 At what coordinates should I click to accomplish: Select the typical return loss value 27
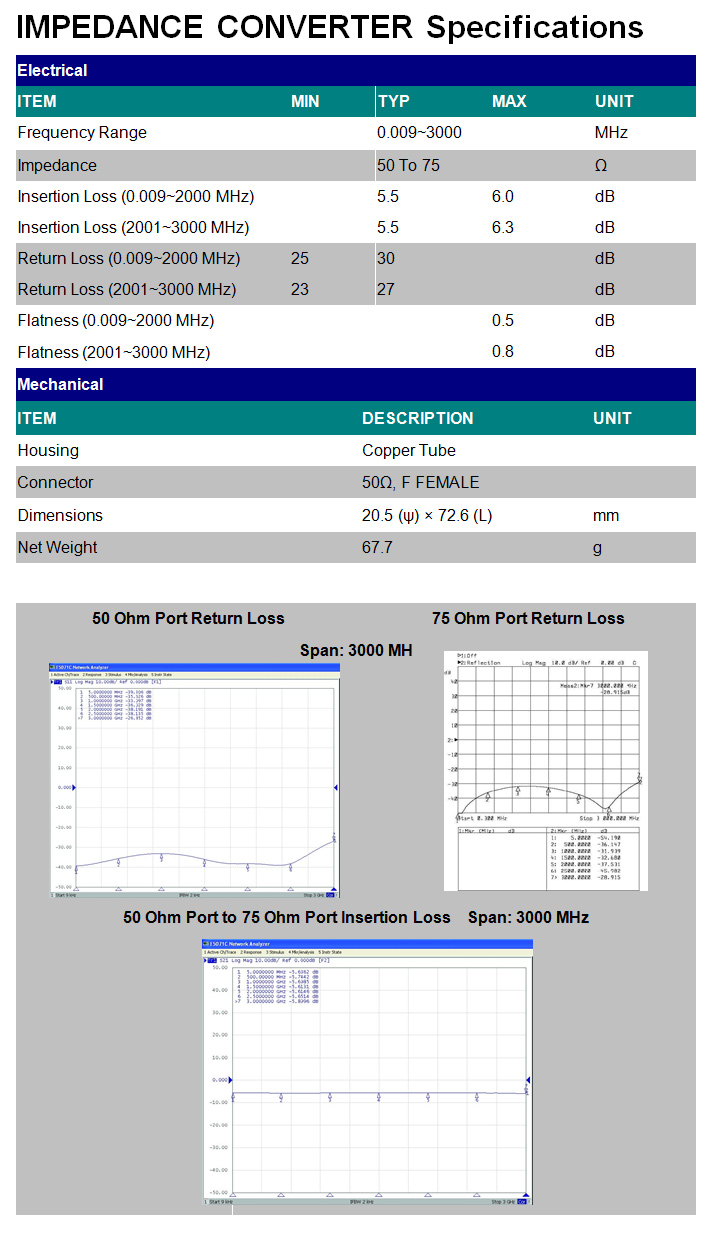[386, 289]
